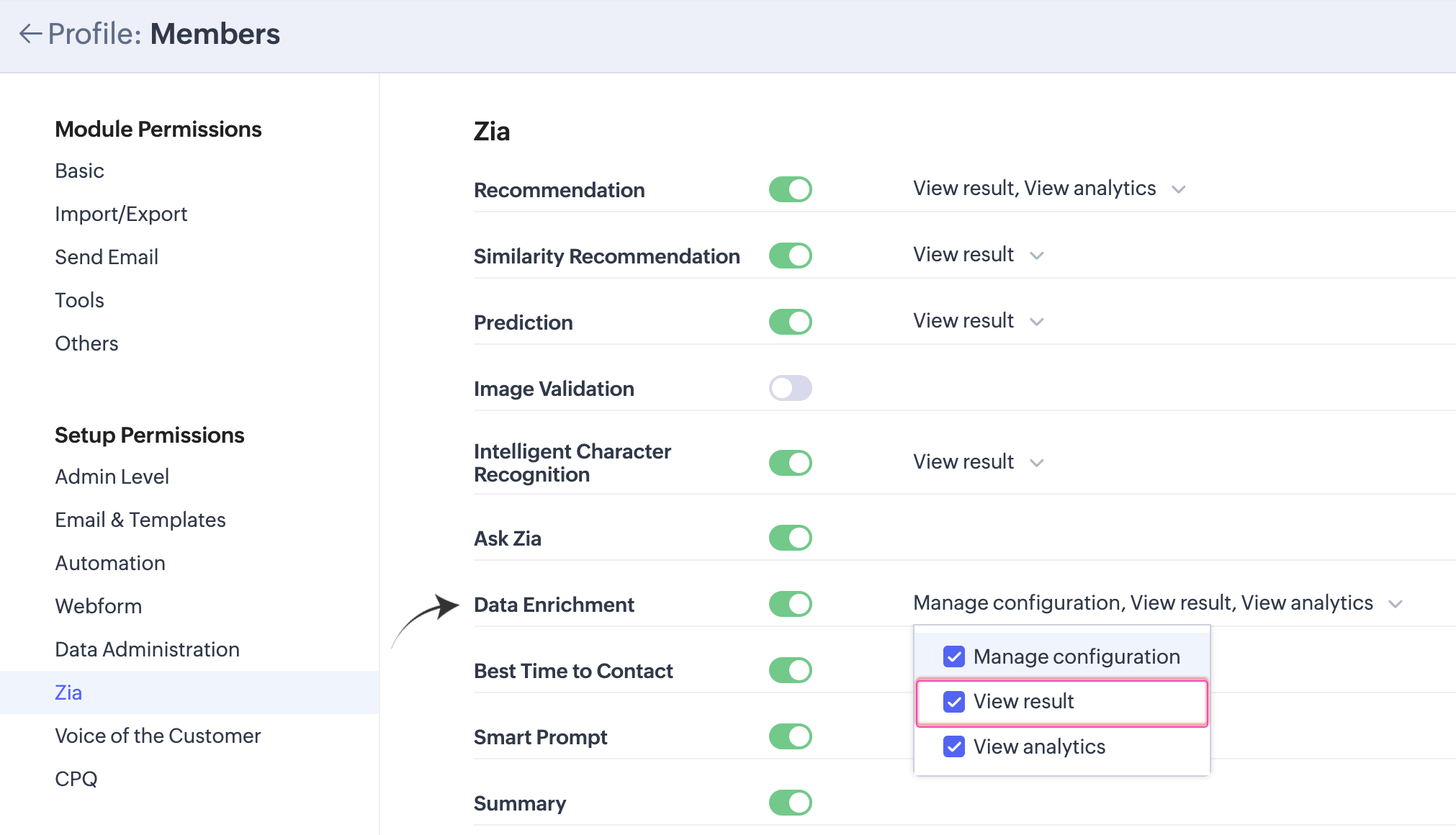Open Intelligent Character Recognition permissions dropdown
1456x835 pixels.
[x=1036, y=463]
